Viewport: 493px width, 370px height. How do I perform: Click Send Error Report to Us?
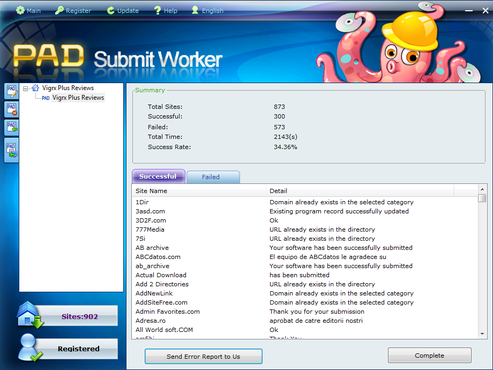tap(203, 356)
